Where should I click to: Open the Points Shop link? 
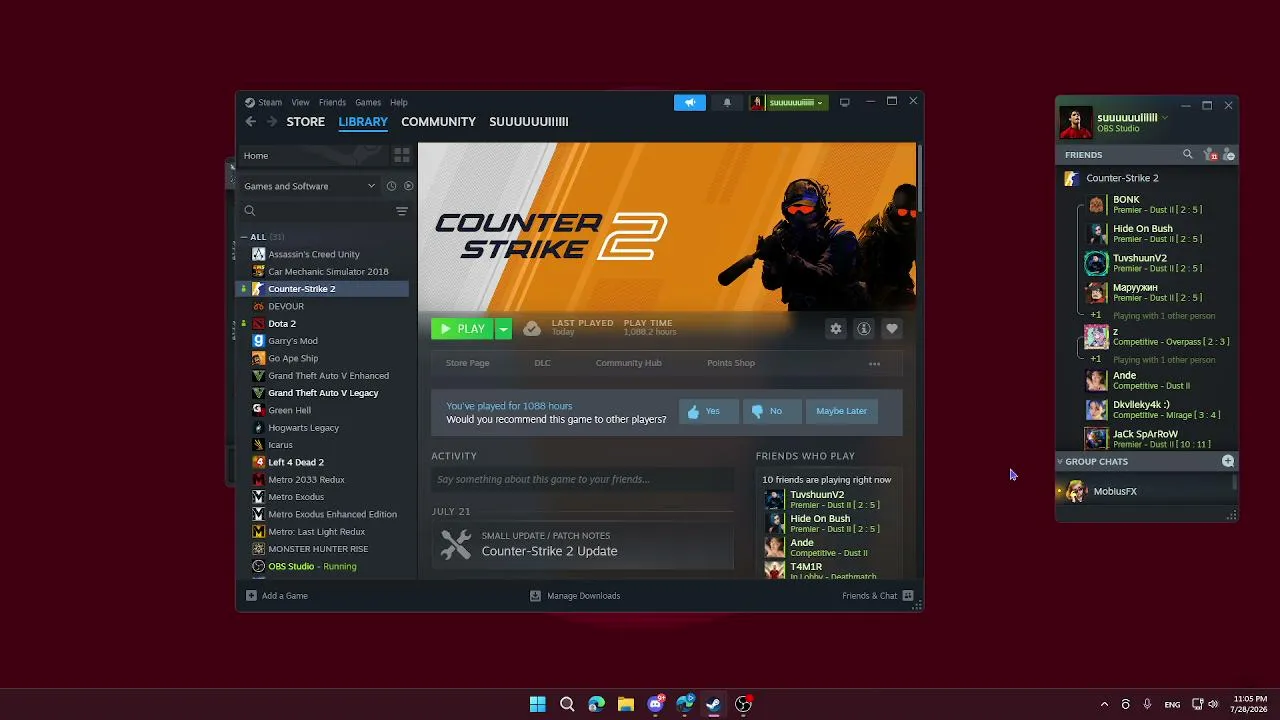[x=731, y=363]
